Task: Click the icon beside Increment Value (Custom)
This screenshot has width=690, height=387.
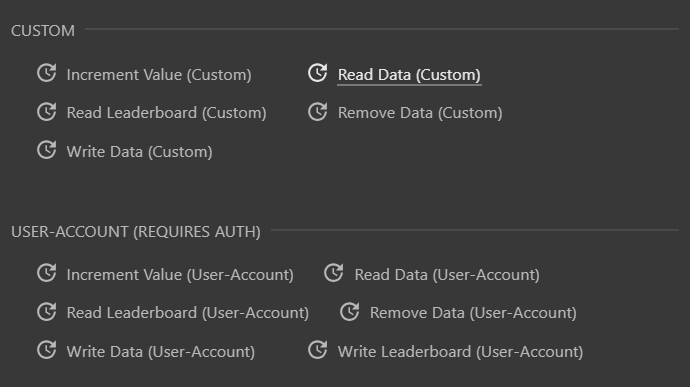Action: (47, 73)
